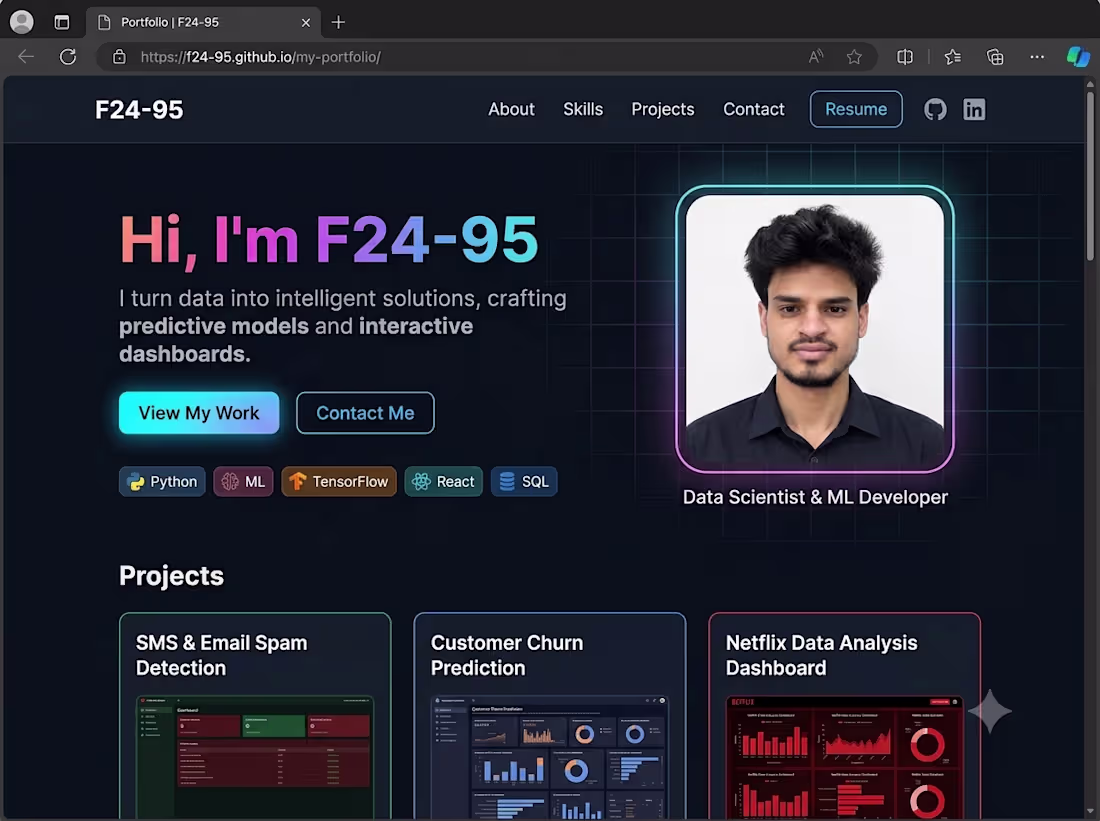
Task: Select the ML skill badge
Action: point(243,481)
